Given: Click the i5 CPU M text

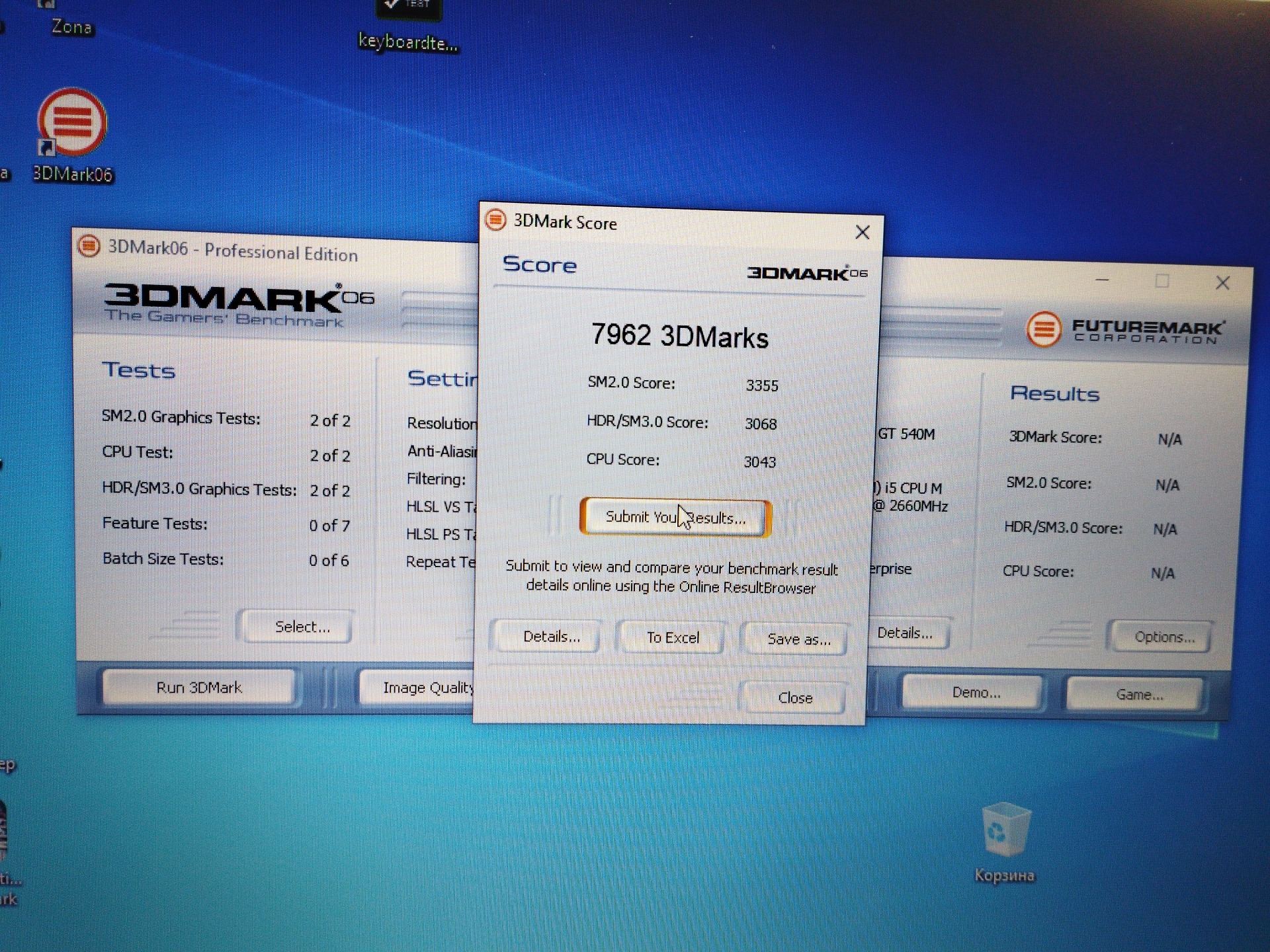Looking at the screenshot, I should tap(908, 488).
